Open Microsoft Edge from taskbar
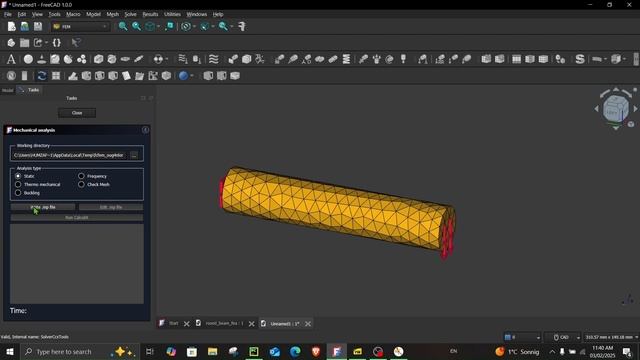The image size is (640, 360). (295, 351)
